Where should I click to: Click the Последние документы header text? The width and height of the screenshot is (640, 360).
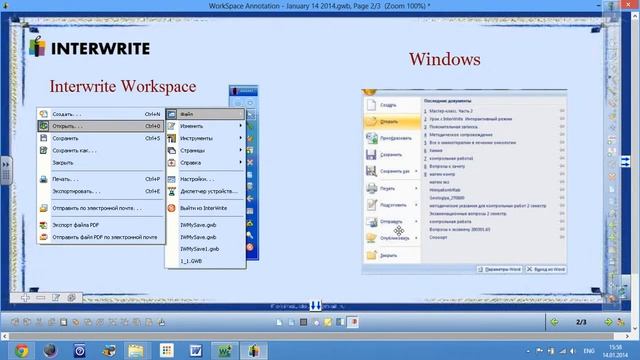(x=447, y=100)
